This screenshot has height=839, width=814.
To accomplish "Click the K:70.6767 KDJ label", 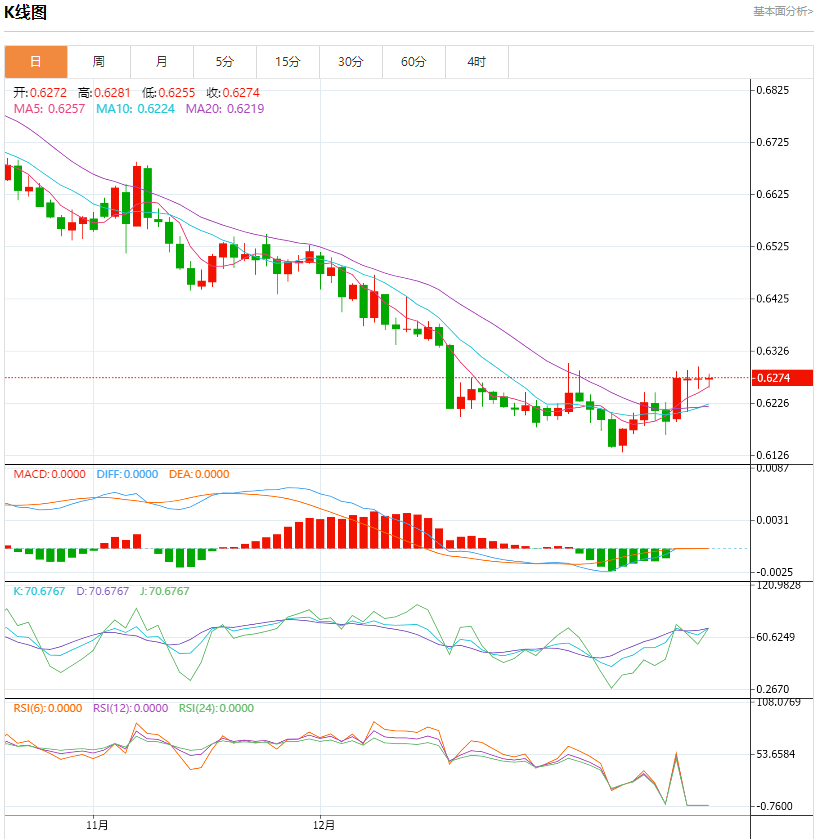I will [x=39, y=591].
